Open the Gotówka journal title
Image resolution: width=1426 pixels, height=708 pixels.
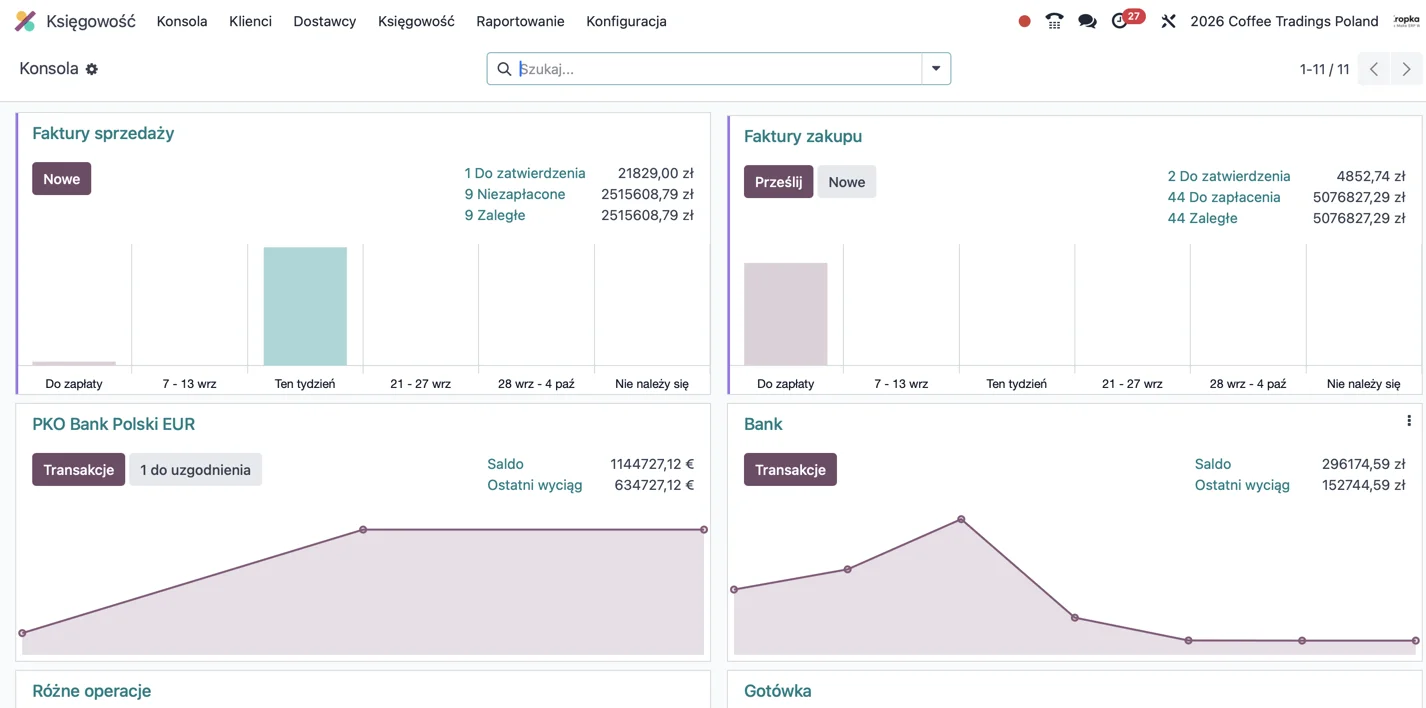pos(778,691)
